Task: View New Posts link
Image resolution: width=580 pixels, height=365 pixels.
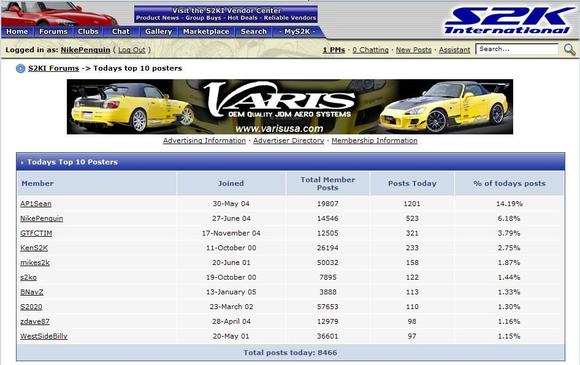Action: click(414, 50)
